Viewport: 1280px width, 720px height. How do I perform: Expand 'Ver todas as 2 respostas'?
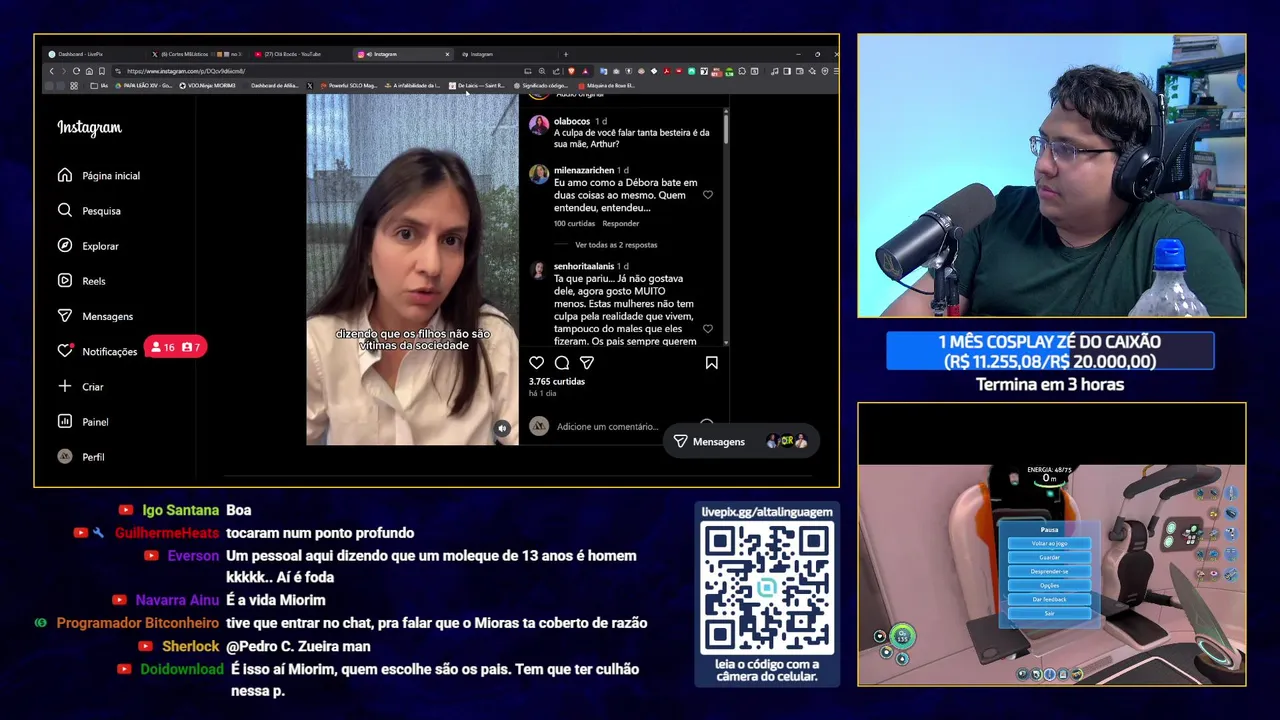click(616, 245)
